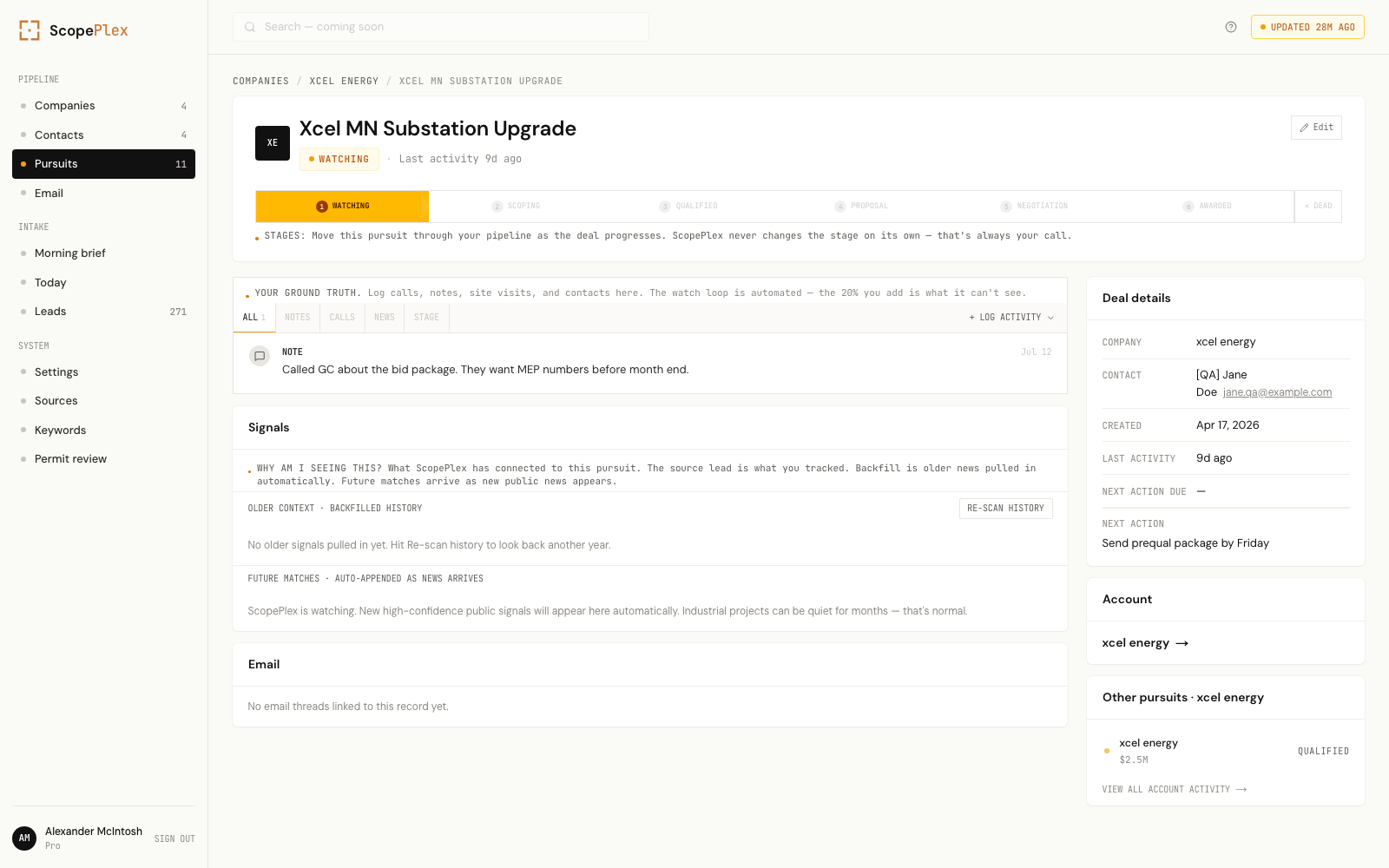
Task: Click the jane.qa@example.com email link
Action: pyautogui.click(x=1277, y=392)
